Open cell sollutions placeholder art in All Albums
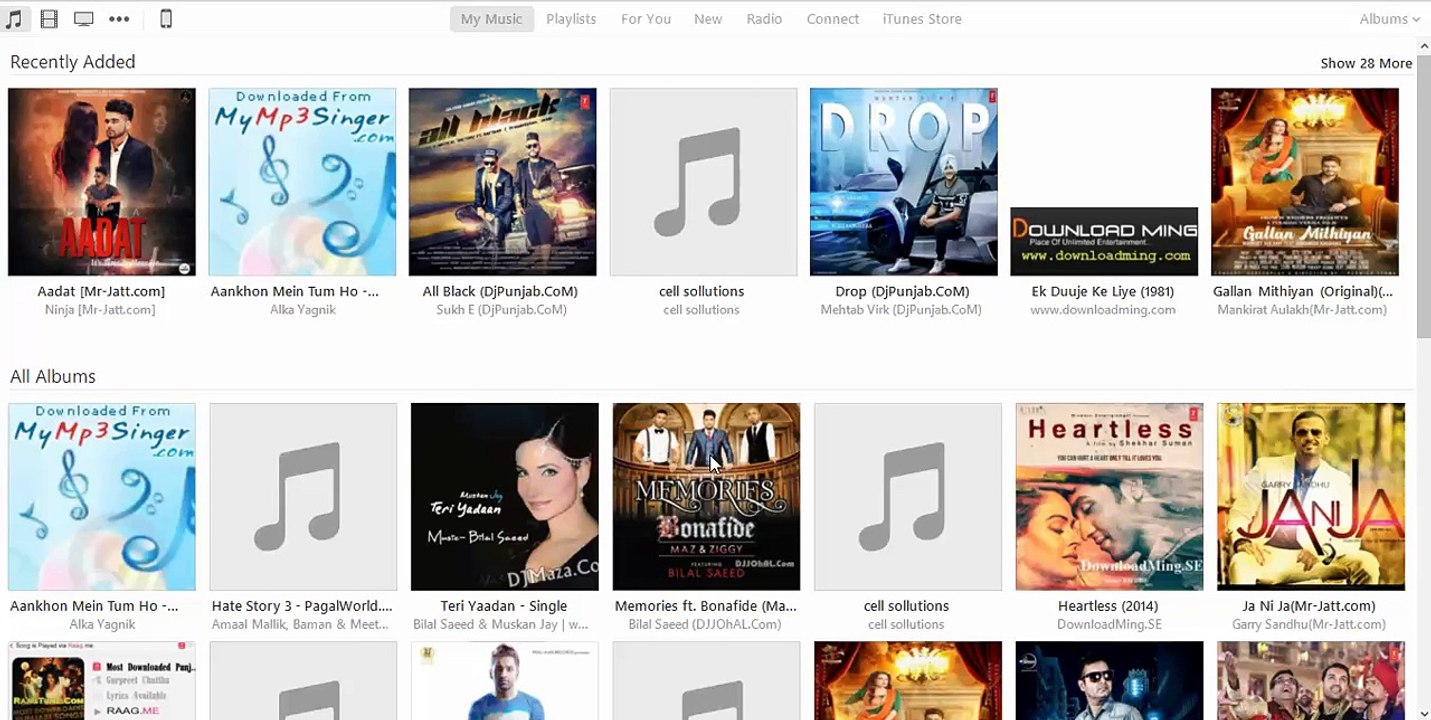The width and height of the screenshot is (1431, 720). click(x=908, y=497)
